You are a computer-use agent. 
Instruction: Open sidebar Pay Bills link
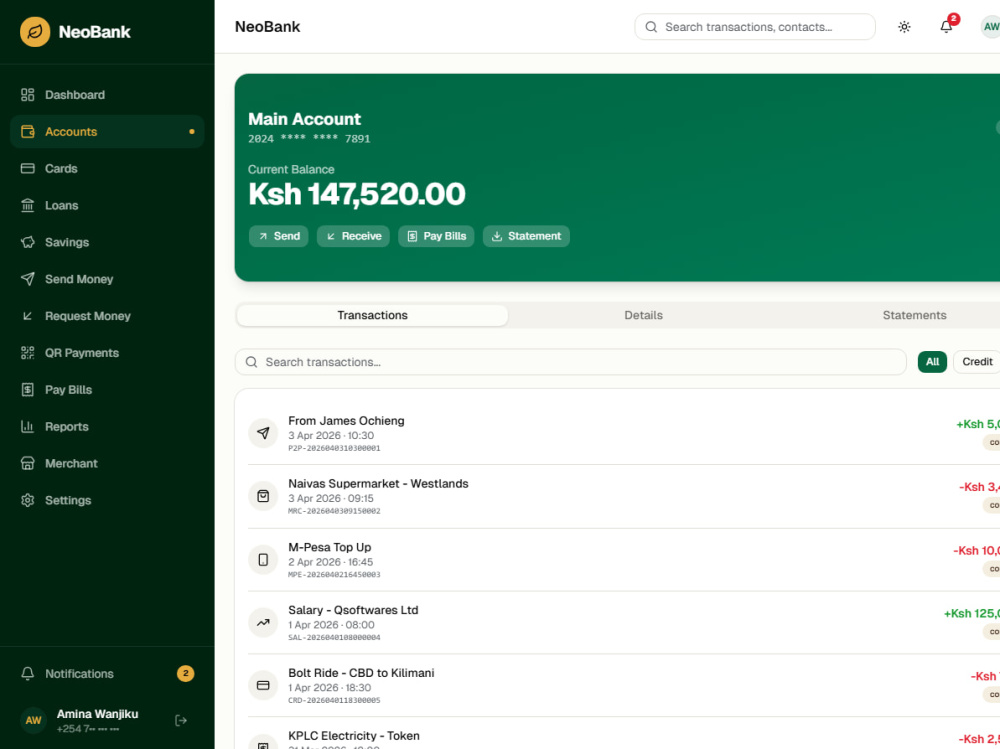107,390
